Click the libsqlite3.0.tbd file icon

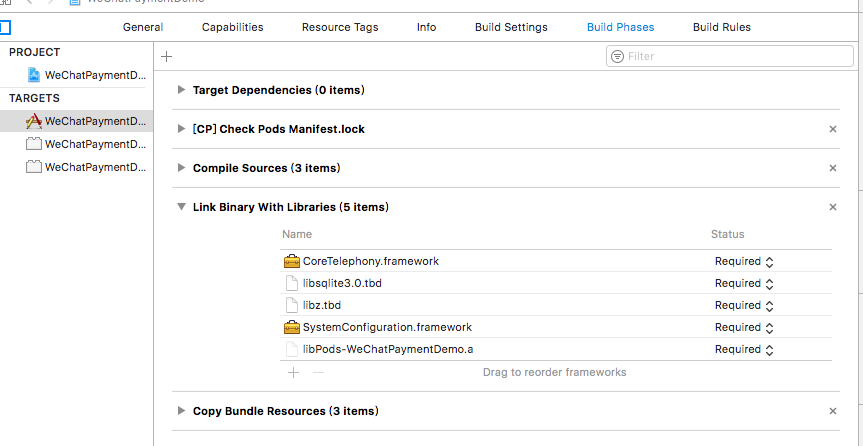pyautogui.click(x=292, y=283)
